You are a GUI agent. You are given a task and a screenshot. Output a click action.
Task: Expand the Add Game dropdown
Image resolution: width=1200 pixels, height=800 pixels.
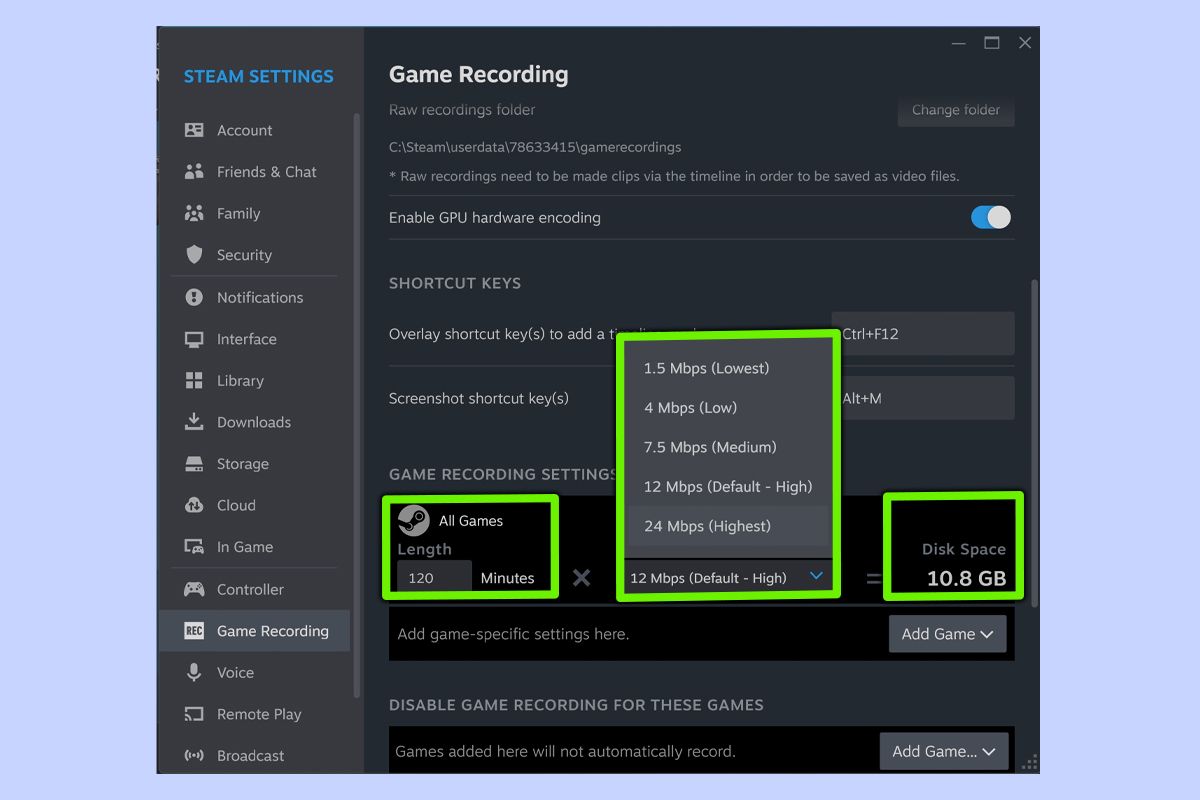click(946, 633)
